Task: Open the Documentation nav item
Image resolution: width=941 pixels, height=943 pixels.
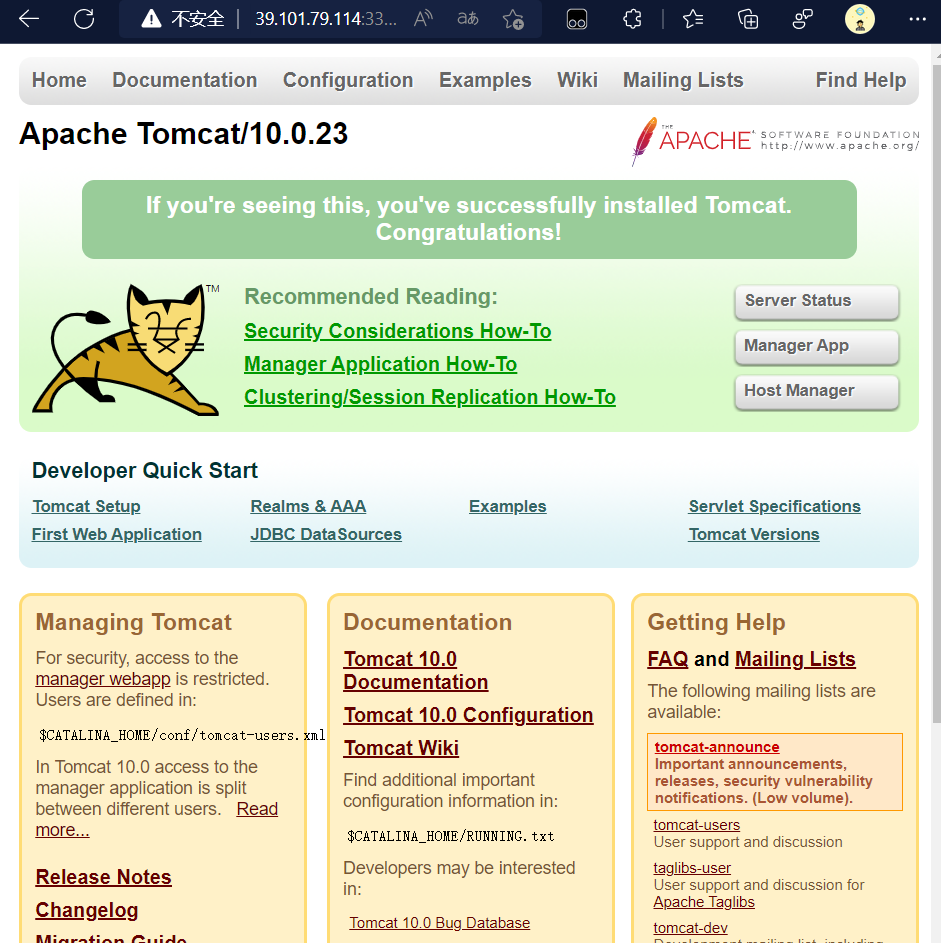Action: click(184, 81)
